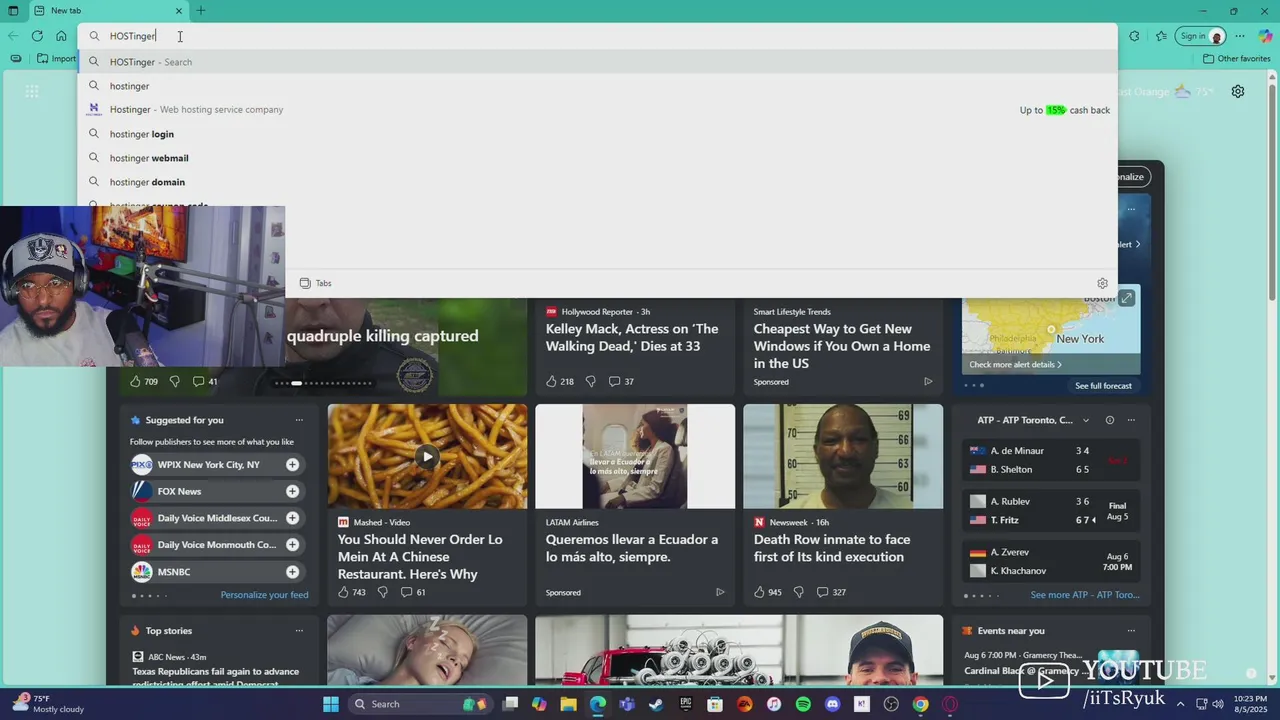The height and width of the screenshot is (720, 1280).
Task: Open File Explorer from the taskbar
Action: click(568, 704)
